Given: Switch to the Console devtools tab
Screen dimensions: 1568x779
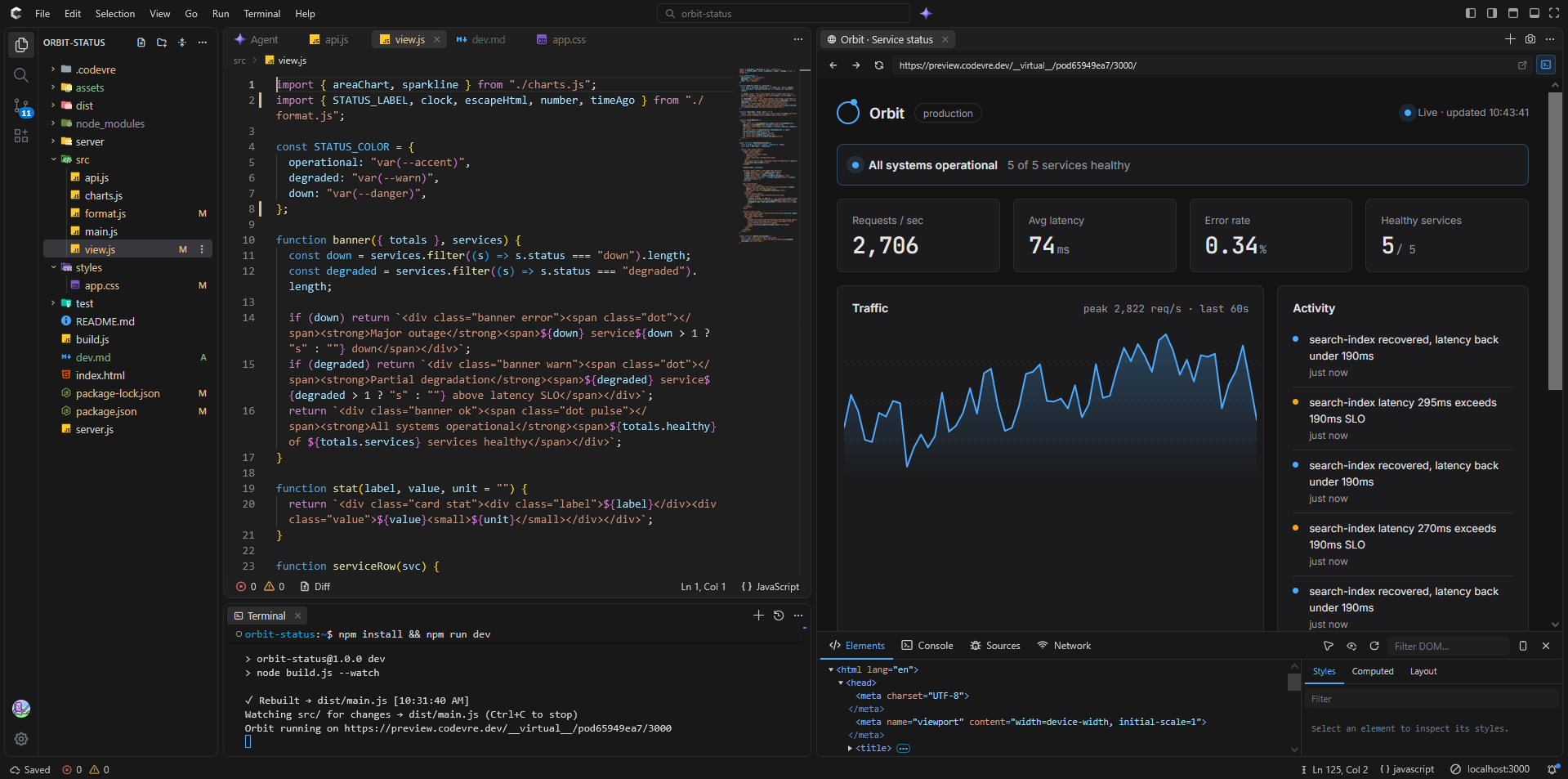Looking at the screenshot, I should tap(927, 646).
